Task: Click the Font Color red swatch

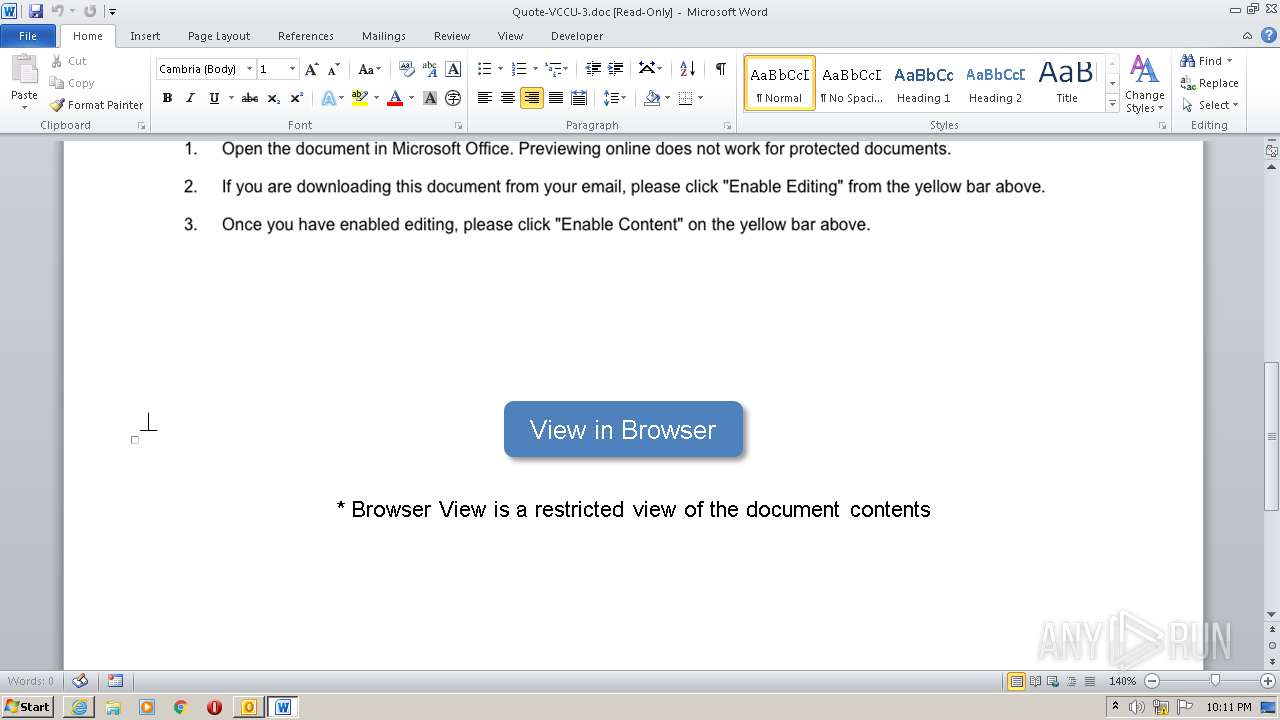Action: [394, 98]
